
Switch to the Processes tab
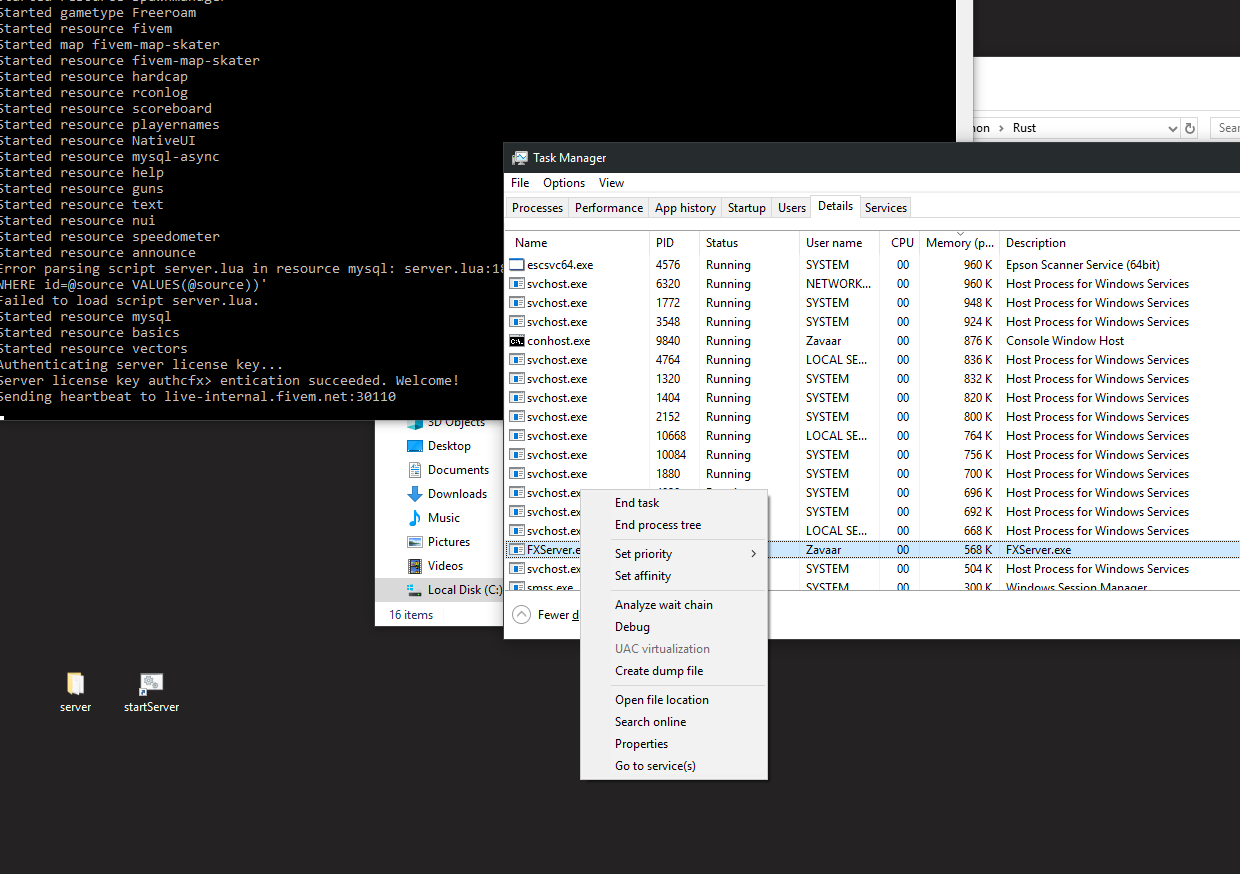(538, 208)
